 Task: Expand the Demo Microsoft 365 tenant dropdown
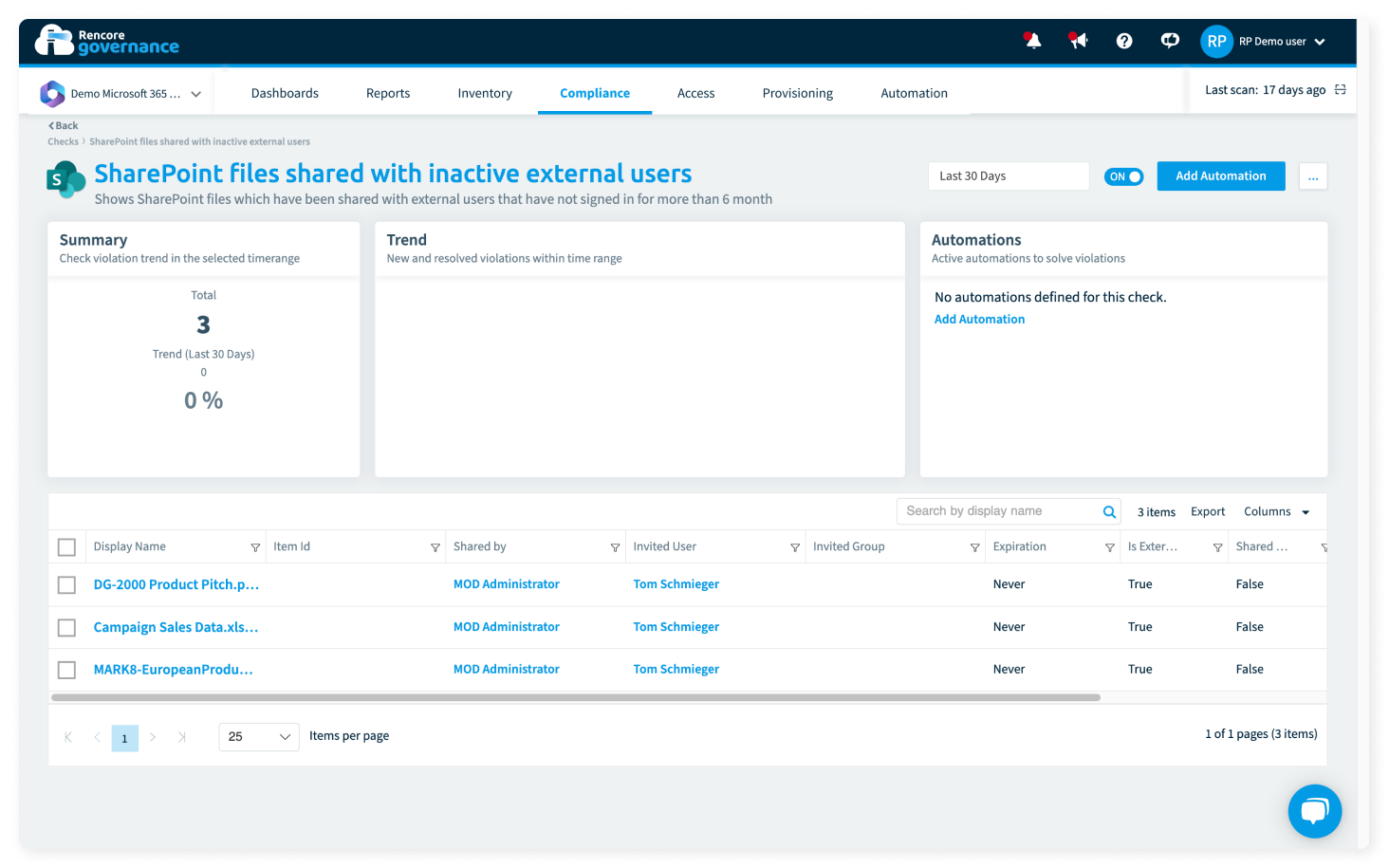coord(196,94)
